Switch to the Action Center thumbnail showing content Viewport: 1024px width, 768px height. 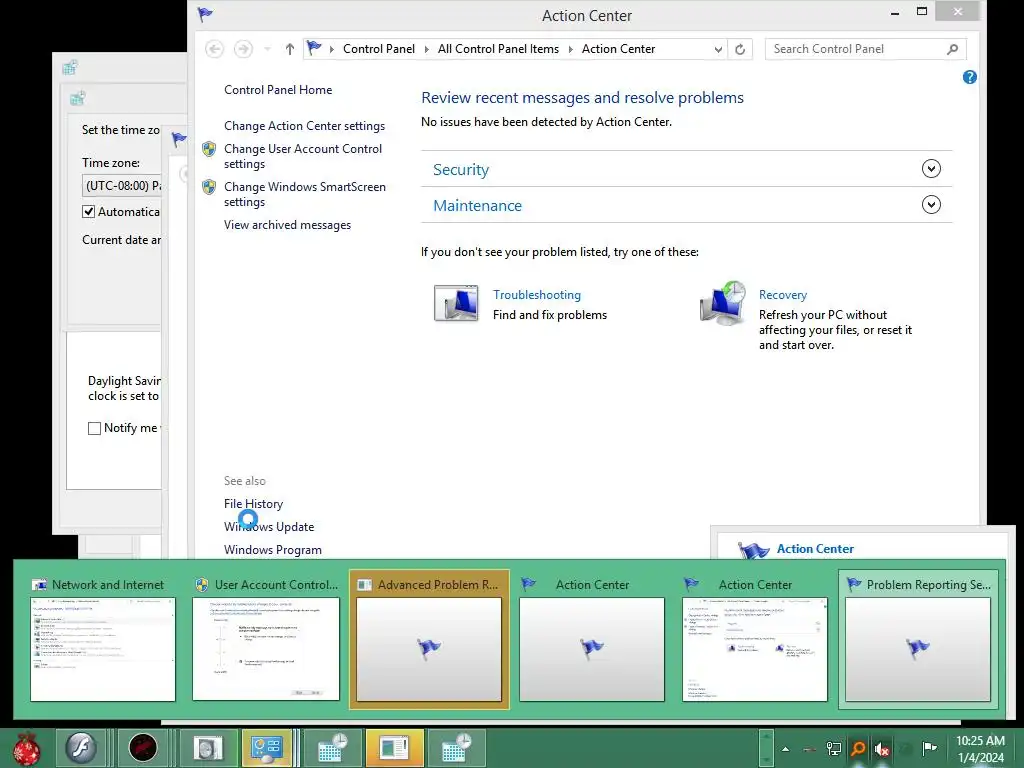pyautogui.click(x=755, y=639)
